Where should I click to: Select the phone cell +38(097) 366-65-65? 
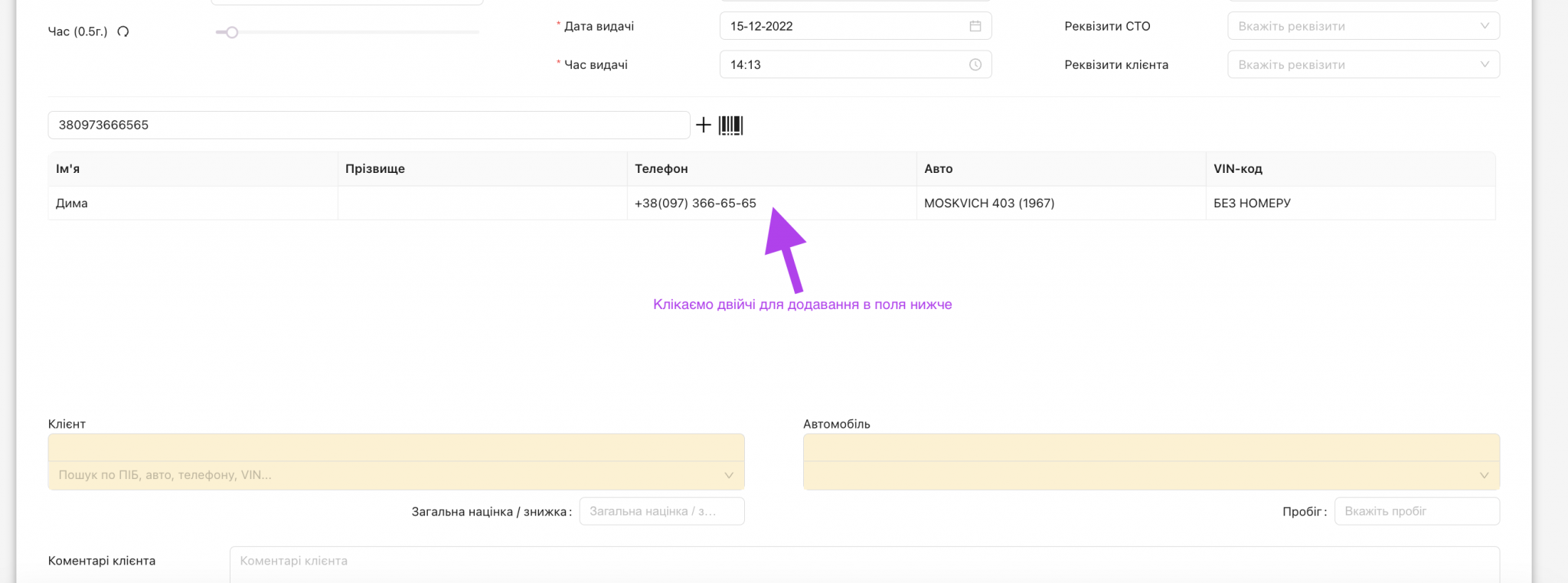[x=772, y=204]
